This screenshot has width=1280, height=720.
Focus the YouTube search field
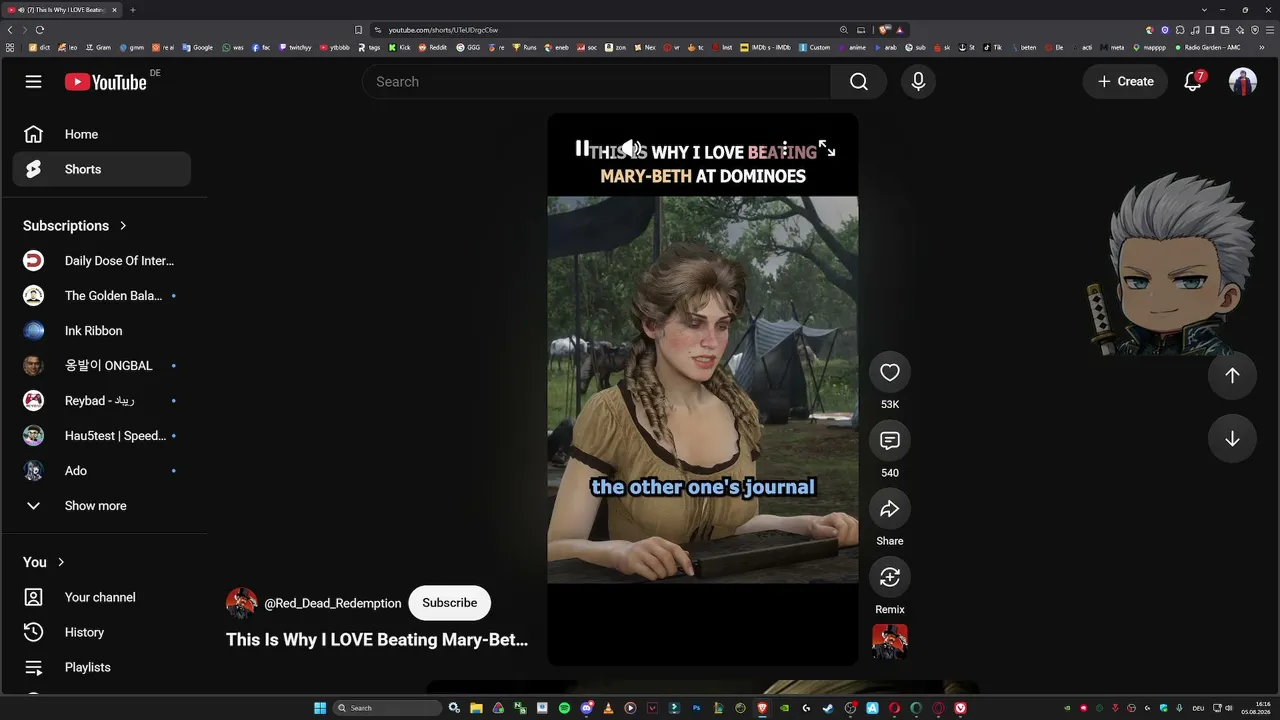(597, 82)
